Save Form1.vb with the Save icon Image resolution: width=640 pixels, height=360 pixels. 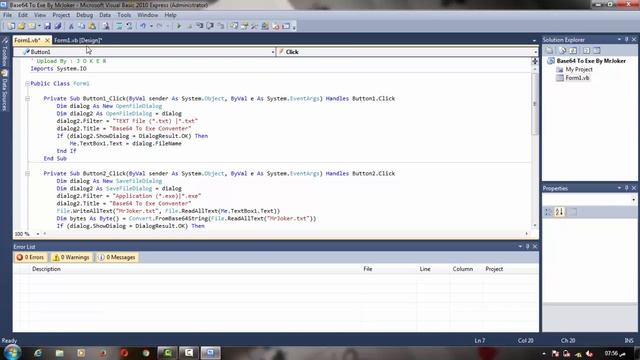click(47, 26)
